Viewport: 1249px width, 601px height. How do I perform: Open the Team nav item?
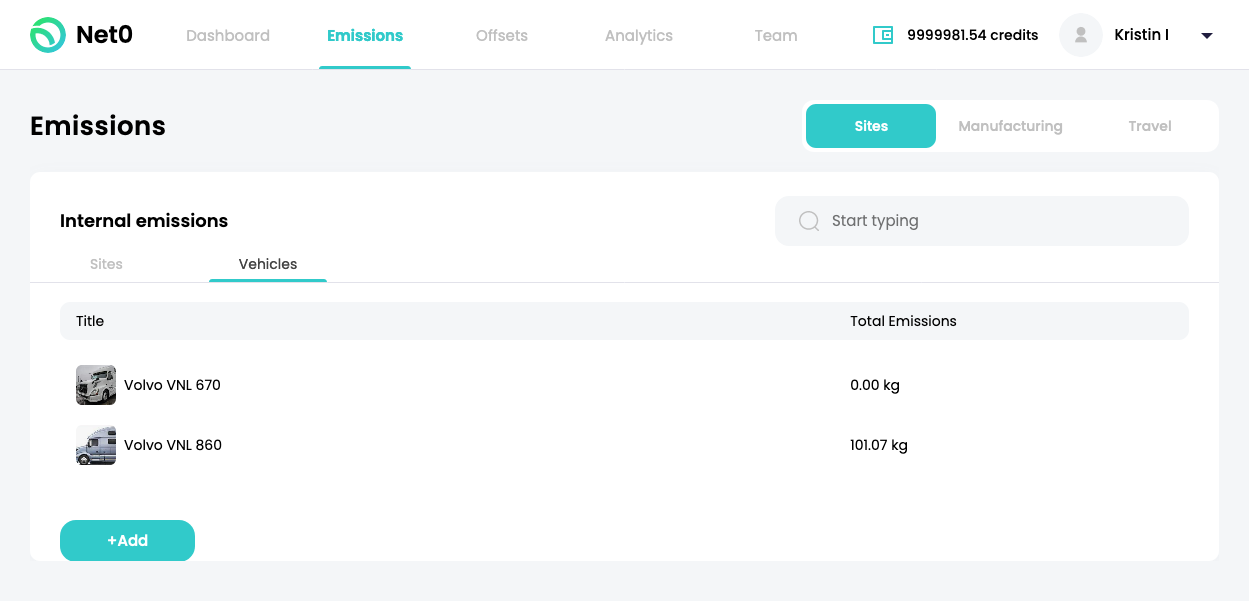click(776, 36)
